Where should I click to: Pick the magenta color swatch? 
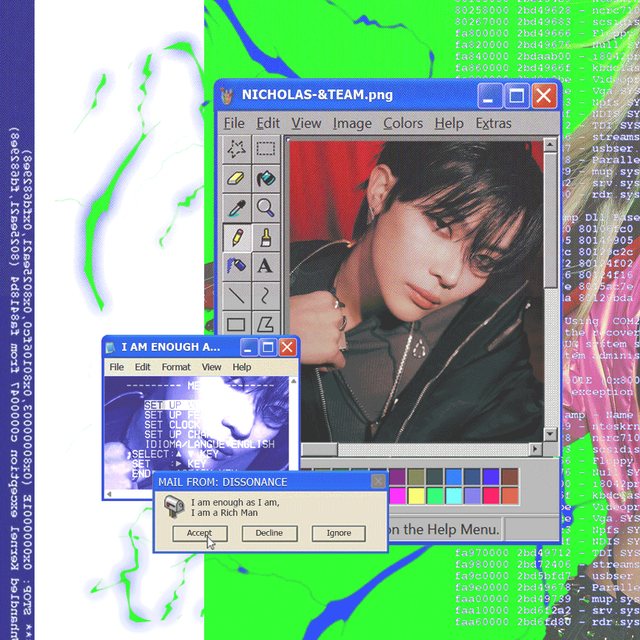point(397,496)
